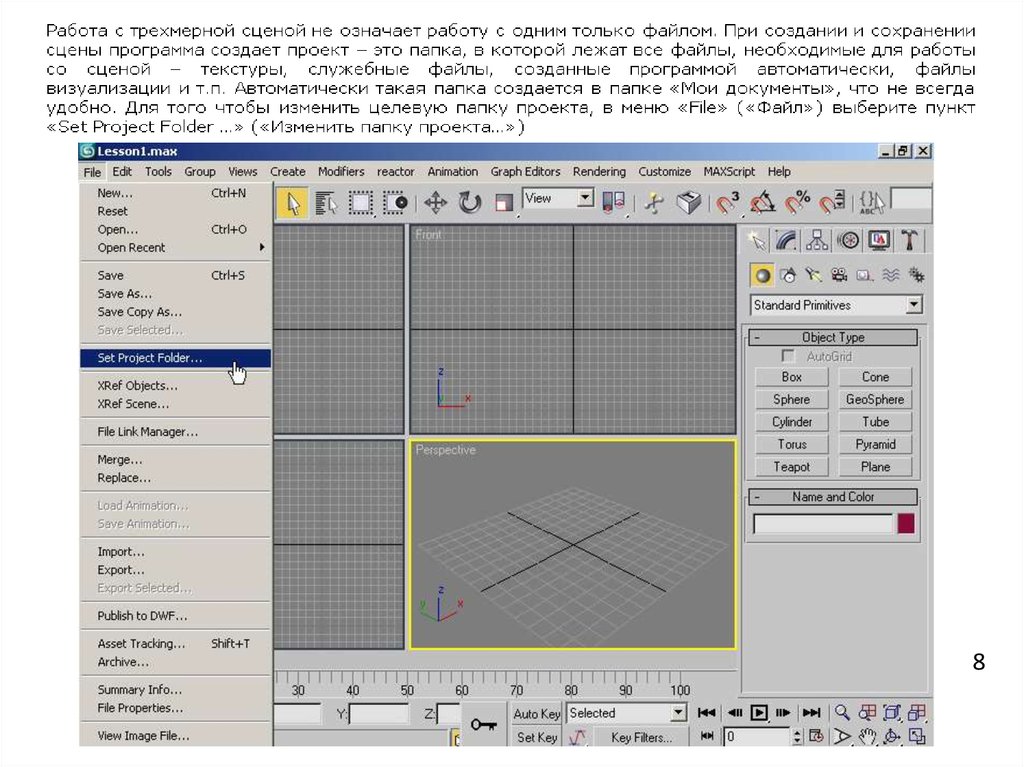Screen dimensions: 1024x767
Task: Select the Select Object arrow tool
Action: [293, 203]
